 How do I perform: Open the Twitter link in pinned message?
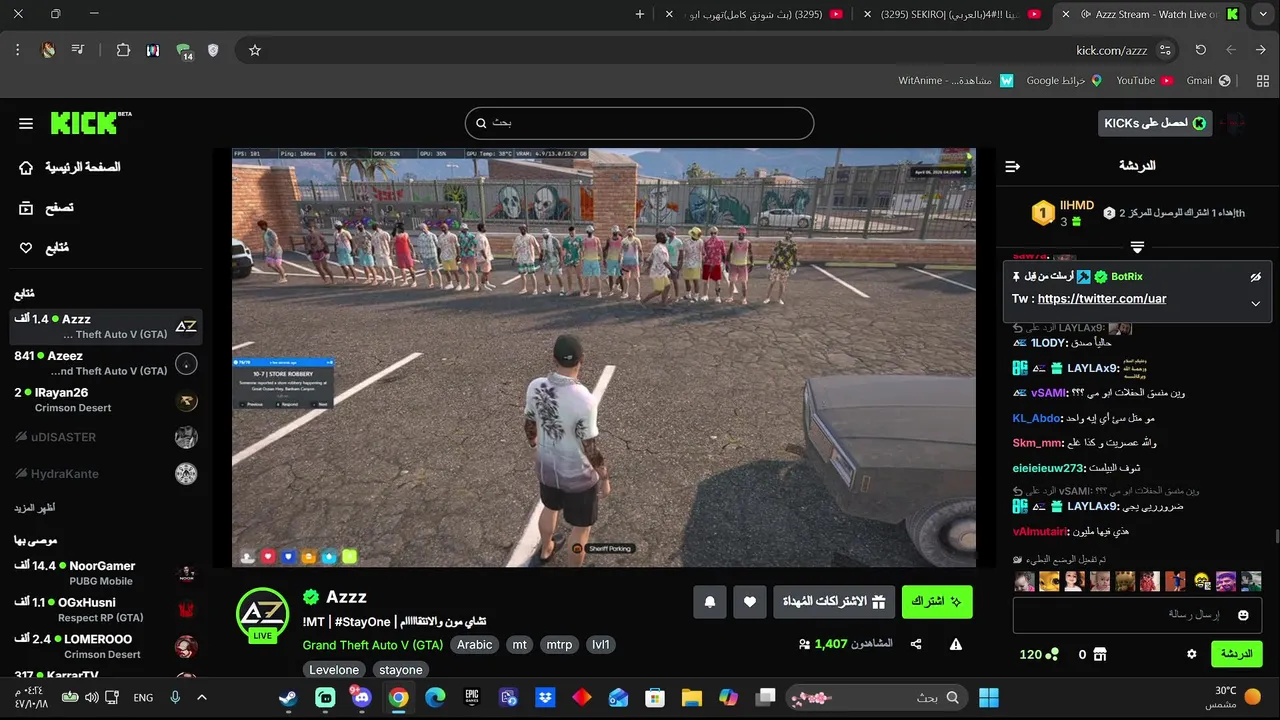click(1102, 299)
